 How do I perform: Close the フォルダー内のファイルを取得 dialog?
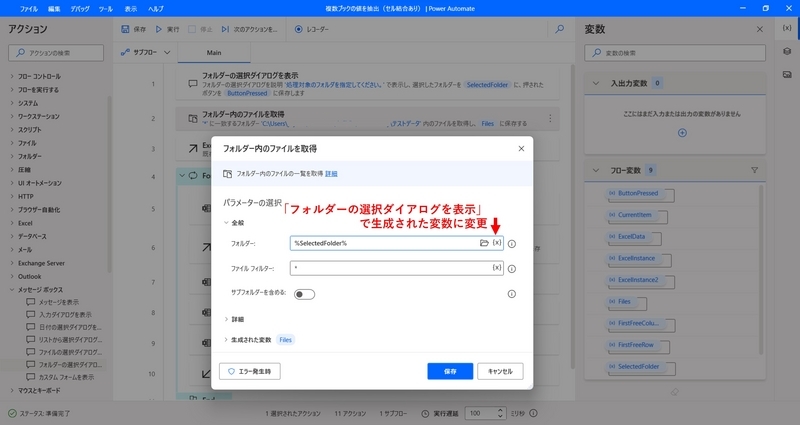(521, 148)
